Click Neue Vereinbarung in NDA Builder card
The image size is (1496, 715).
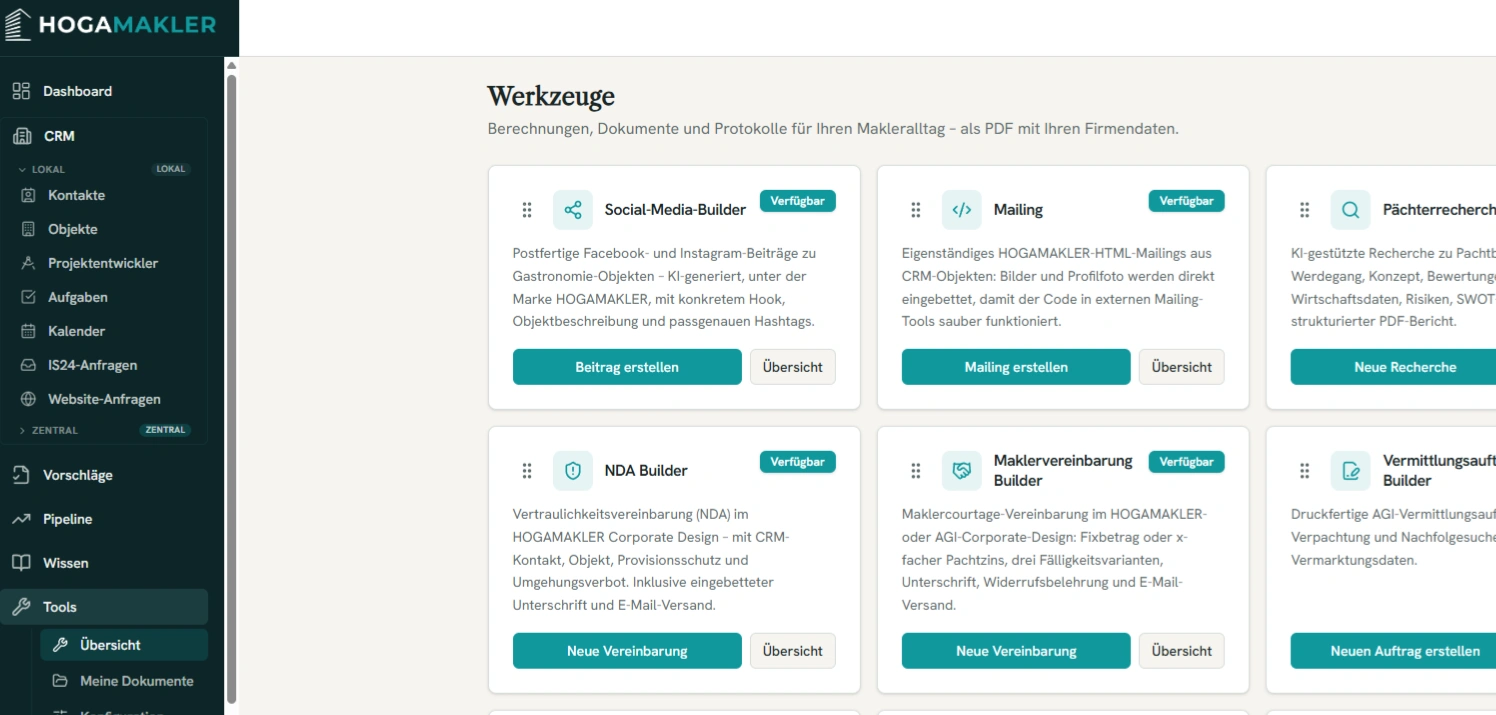(x=627, y=651)
